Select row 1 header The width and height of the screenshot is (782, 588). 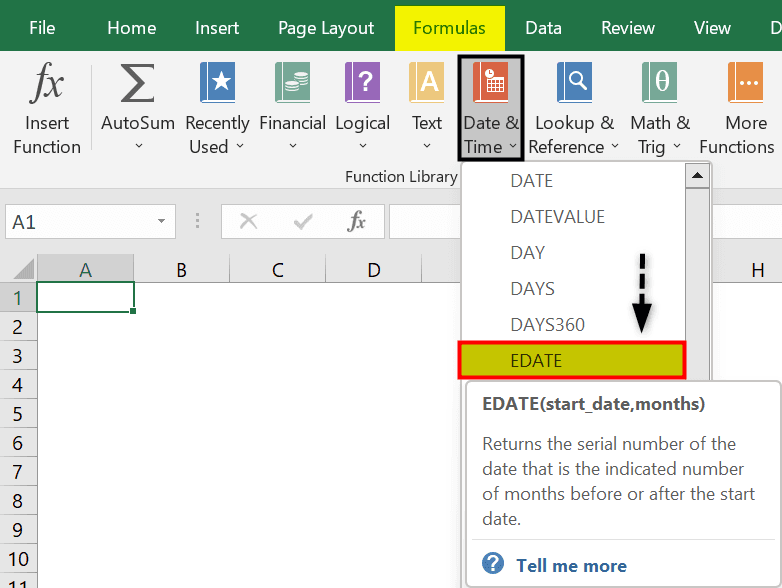18,298
